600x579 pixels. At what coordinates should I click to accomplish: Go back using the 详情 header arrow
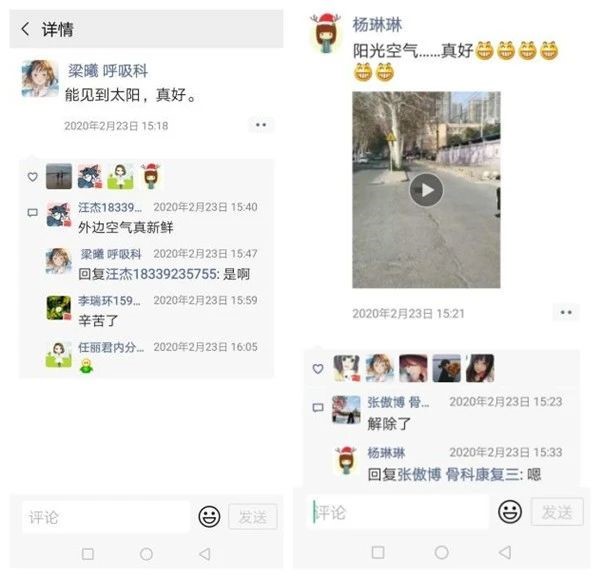pyautogui.click(x=25, y=29)
